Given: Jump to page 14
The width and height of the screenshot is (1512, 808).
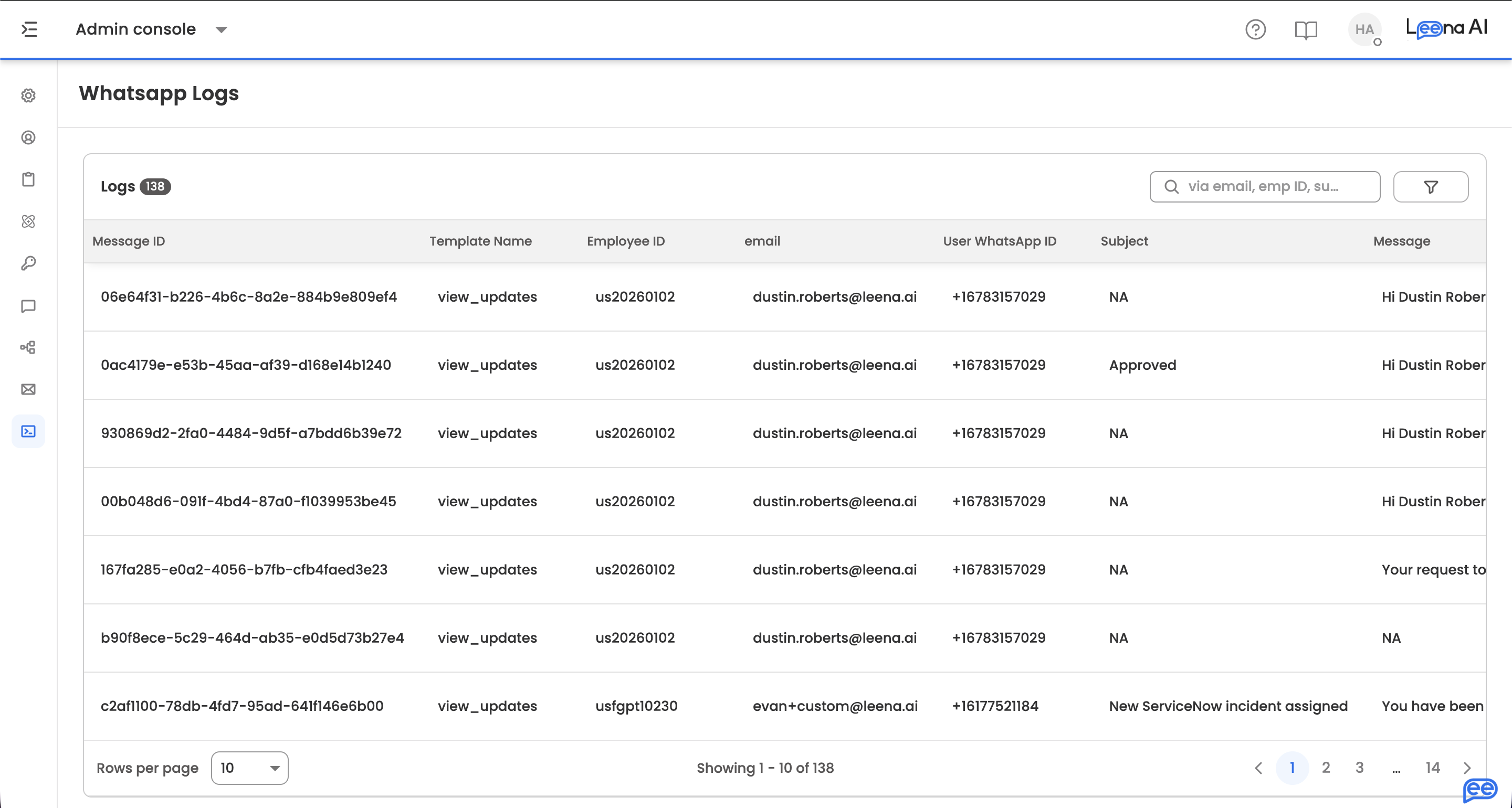Looking at the screenshot, I should [x=1433, y=768].
